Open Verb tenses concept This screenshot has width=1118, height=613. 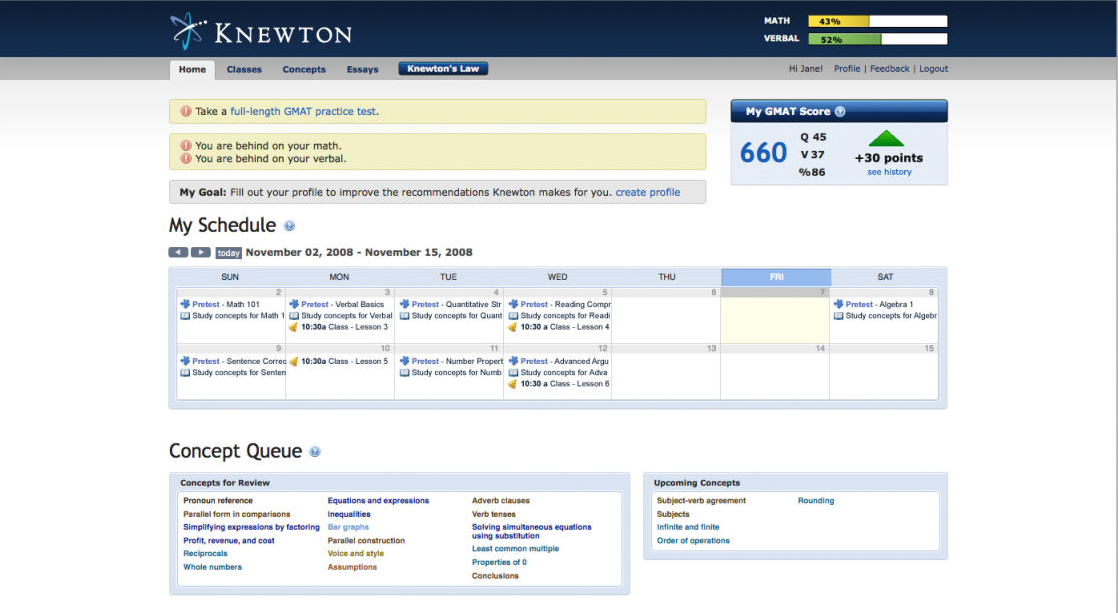(x=493, y=514)
